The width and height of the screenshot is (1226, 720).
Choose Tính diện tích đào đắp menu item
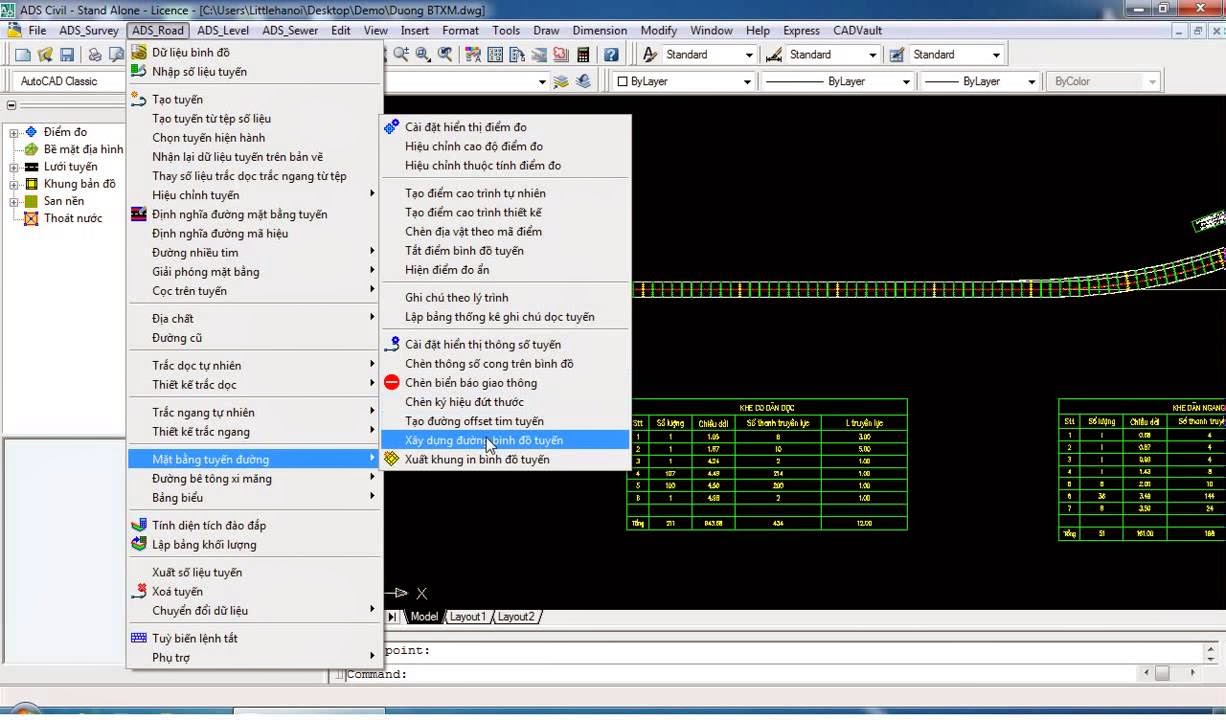click(209, 525)
